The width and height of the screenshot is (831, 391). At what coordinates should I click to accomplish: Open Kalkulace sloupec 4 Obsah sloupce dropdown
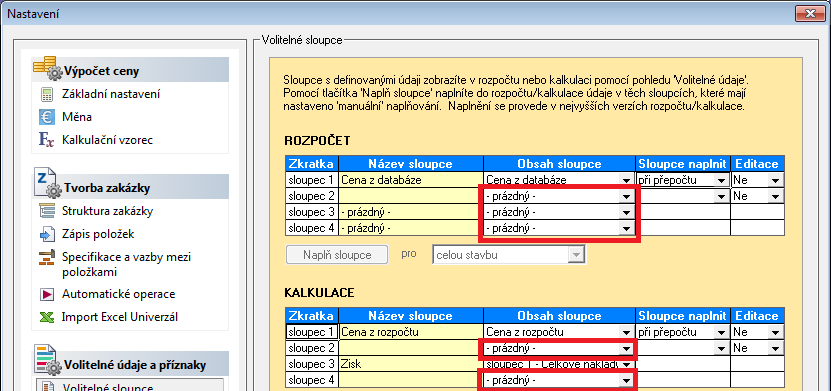click(x=627, y=380)
